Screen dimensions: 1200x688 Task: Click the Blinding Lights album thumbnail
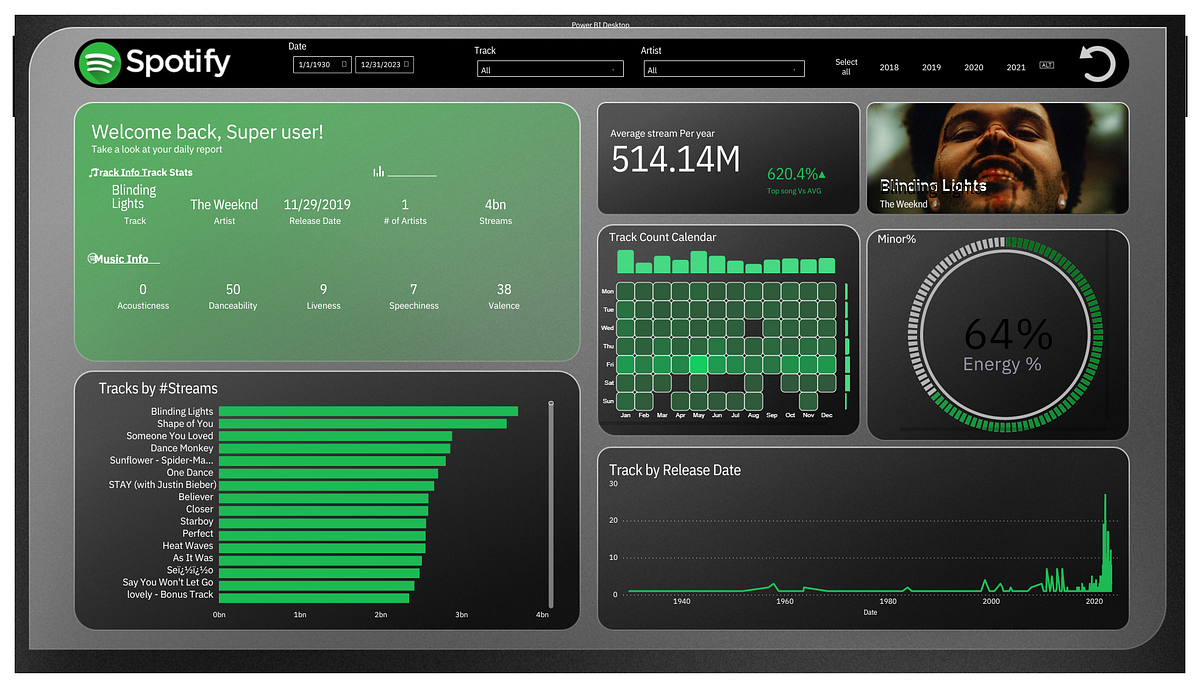coord(996,157)
